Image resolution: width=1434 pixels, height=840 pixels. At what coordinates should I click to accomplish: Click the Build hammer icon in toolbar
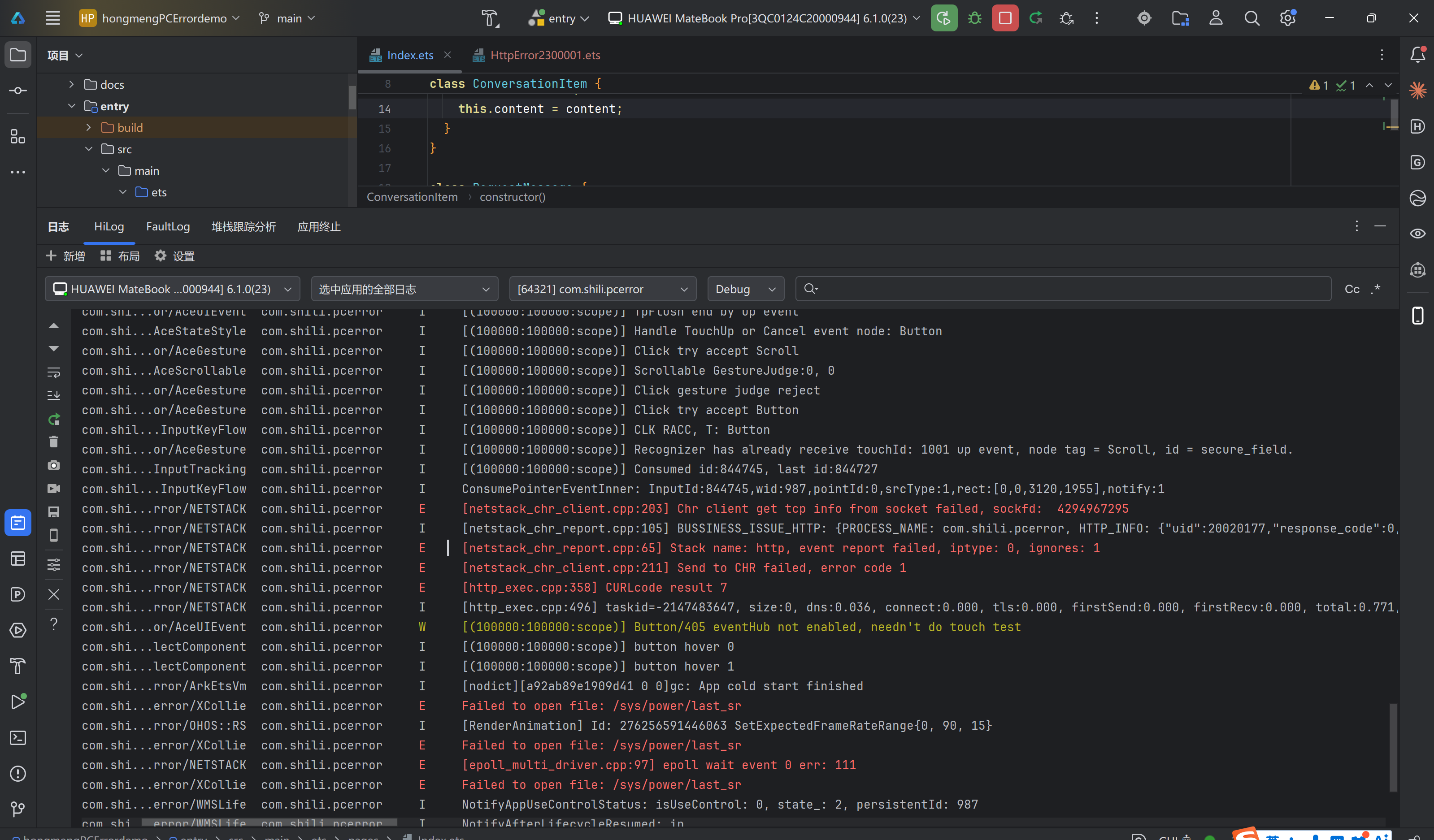pos(489,18)
